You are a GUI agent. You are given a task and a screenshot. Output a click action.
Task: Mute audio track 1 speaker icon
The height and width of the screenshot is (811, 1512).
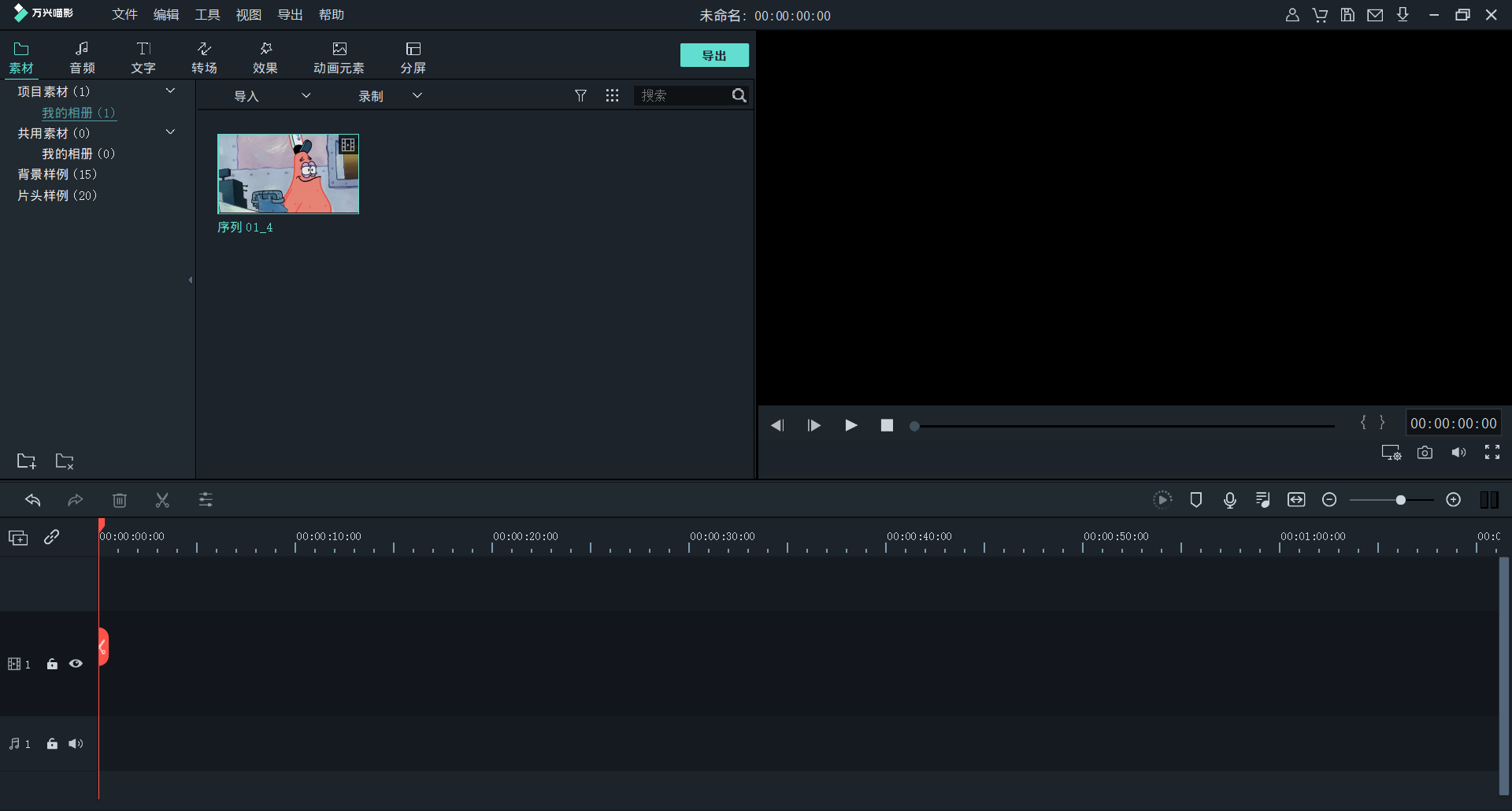tap(76, 744)
